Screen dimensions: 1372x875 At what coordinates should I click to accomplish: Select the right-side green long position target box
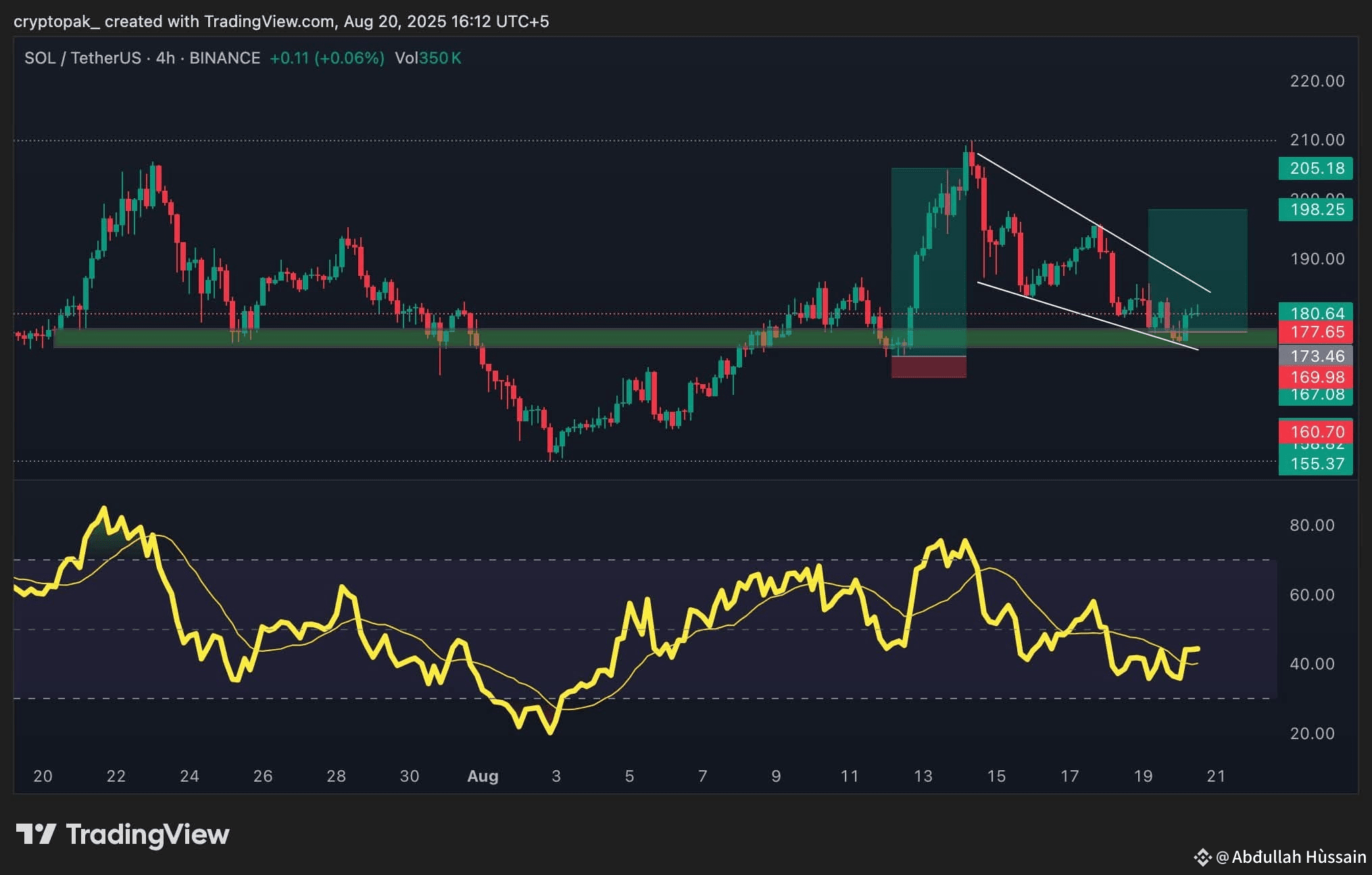[1198, 270]
